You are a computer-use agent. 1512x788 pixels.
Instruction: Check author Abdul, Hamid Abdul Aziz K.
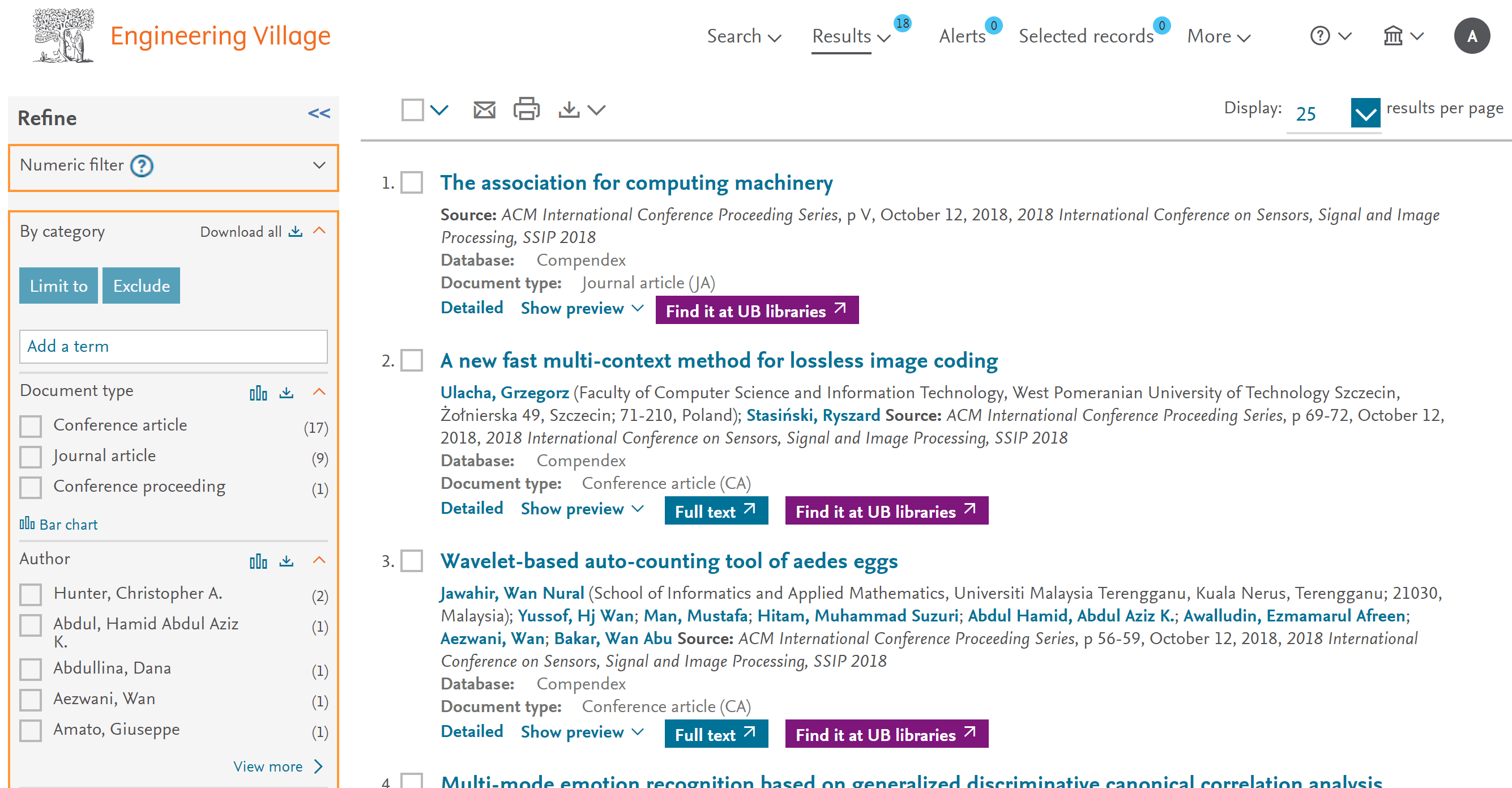pyautogui.click(x=31, y=625)
